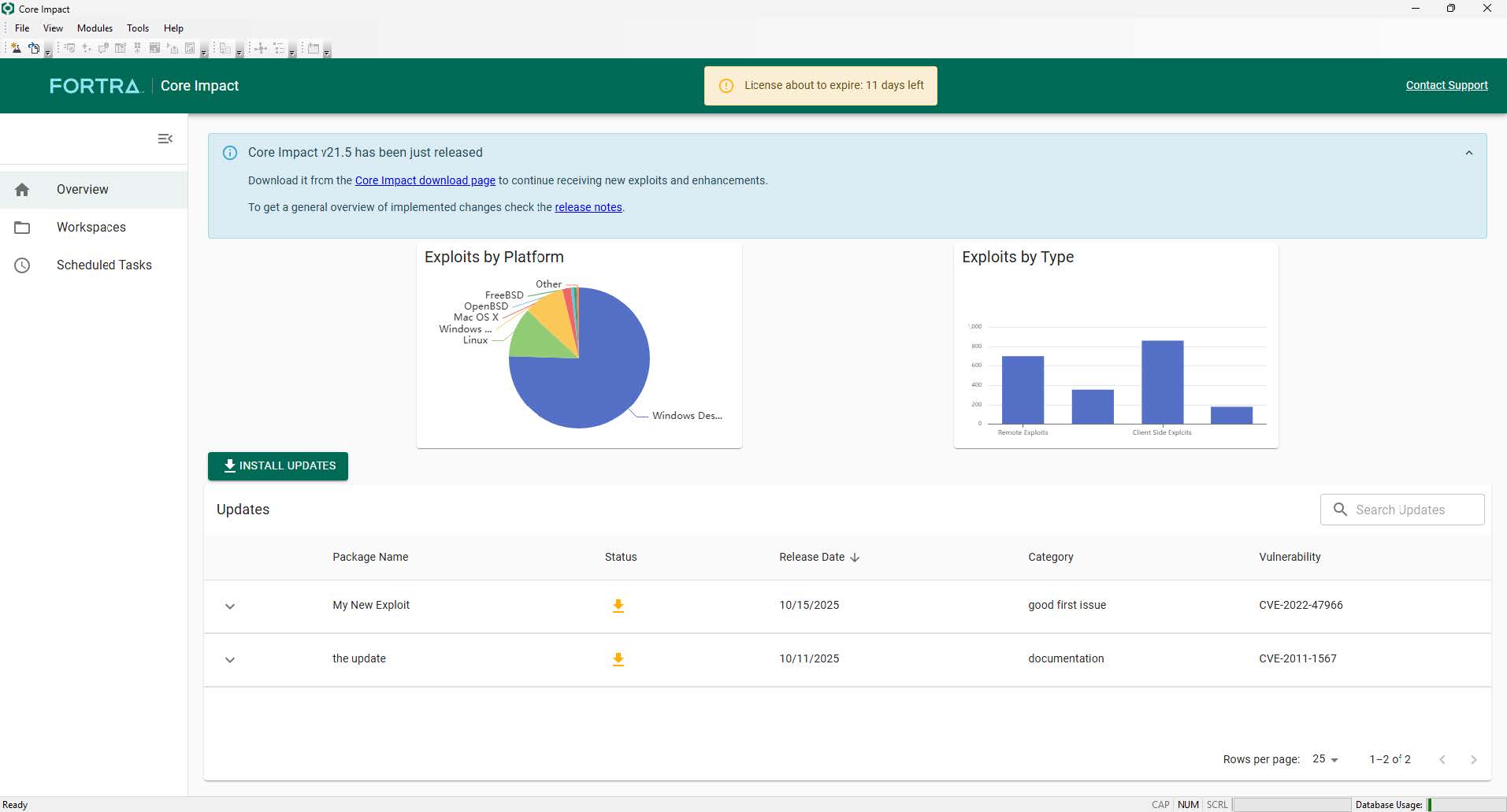1507x812 pixels.
Task: Click the CVE-2011-1567 vulnerability cell
Action: [x=1297, y=659]
